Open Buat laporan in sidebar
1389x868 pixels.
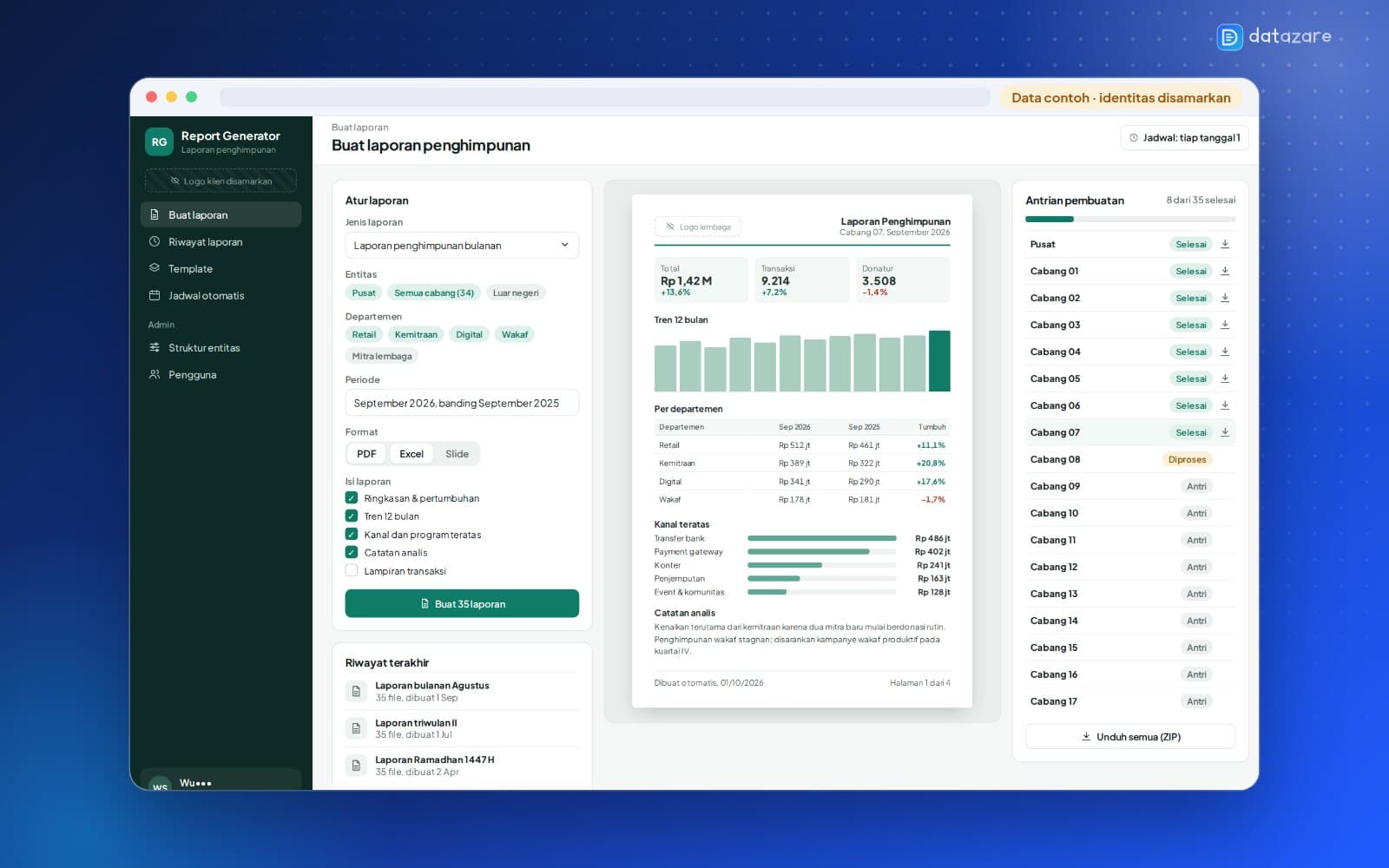(221, 214)
